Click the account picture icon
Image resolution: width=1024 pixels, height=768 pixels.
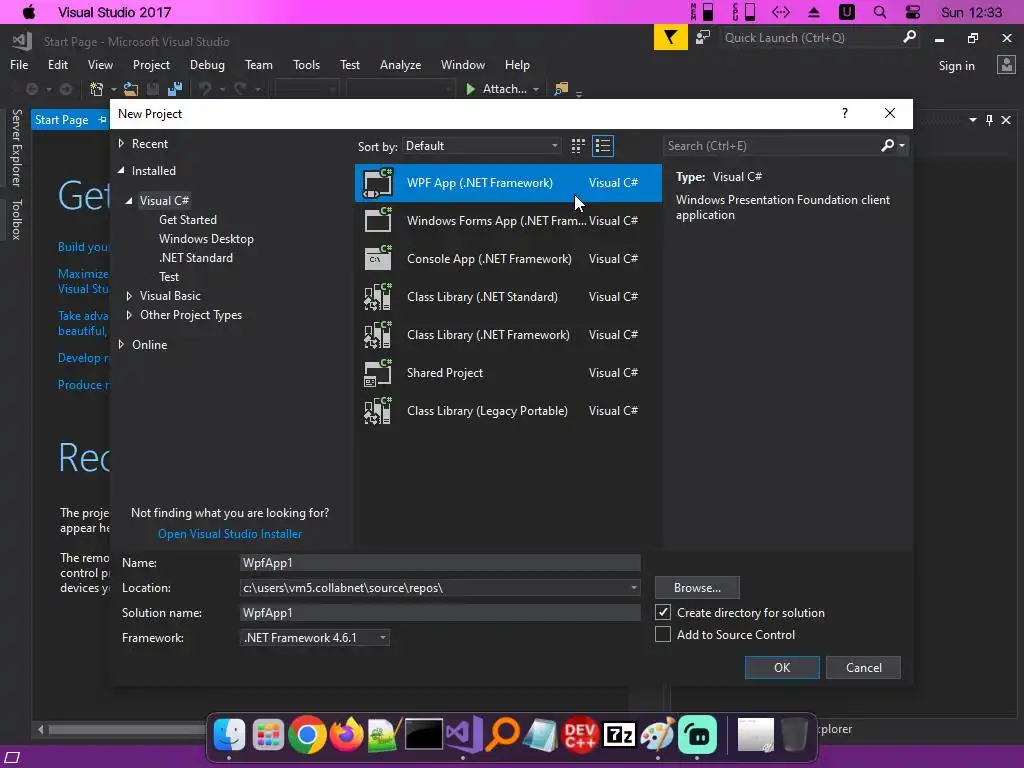tap(1006, 65)
